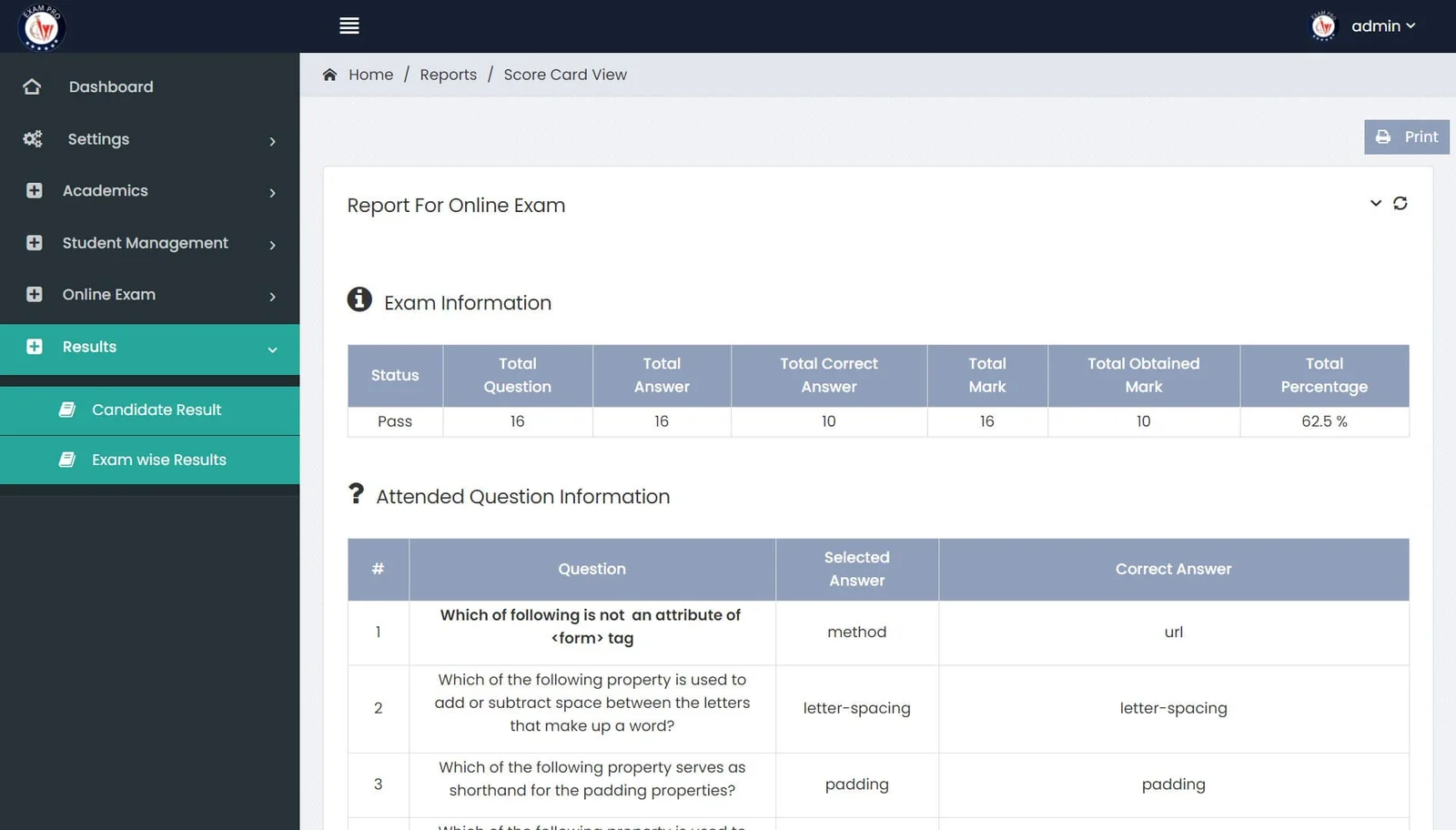Viewport: 1456px width, 830px height.
Task: Go to Home breadcrumb link
Action: pos(371,75)
